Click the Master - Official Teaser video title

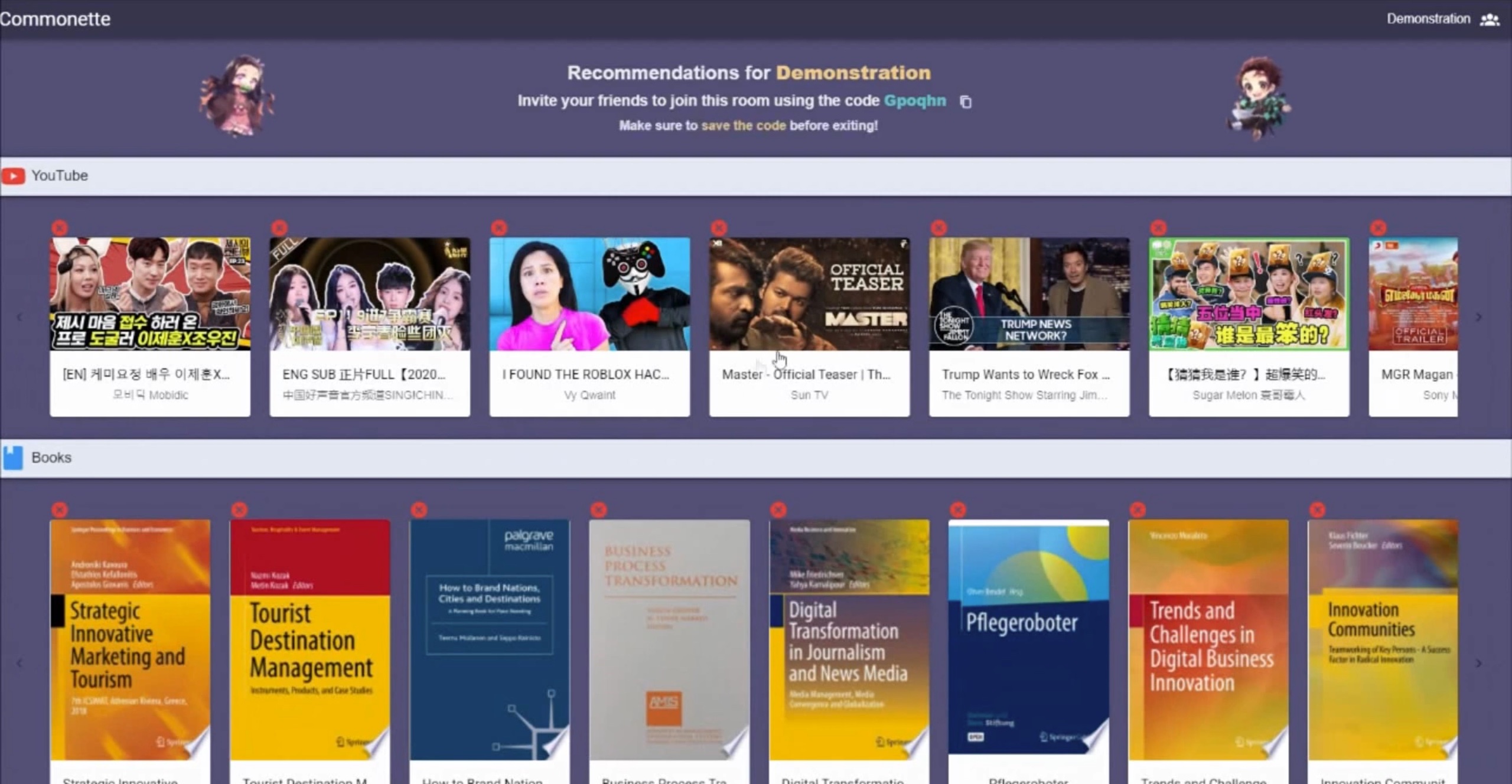pos(806,374)
